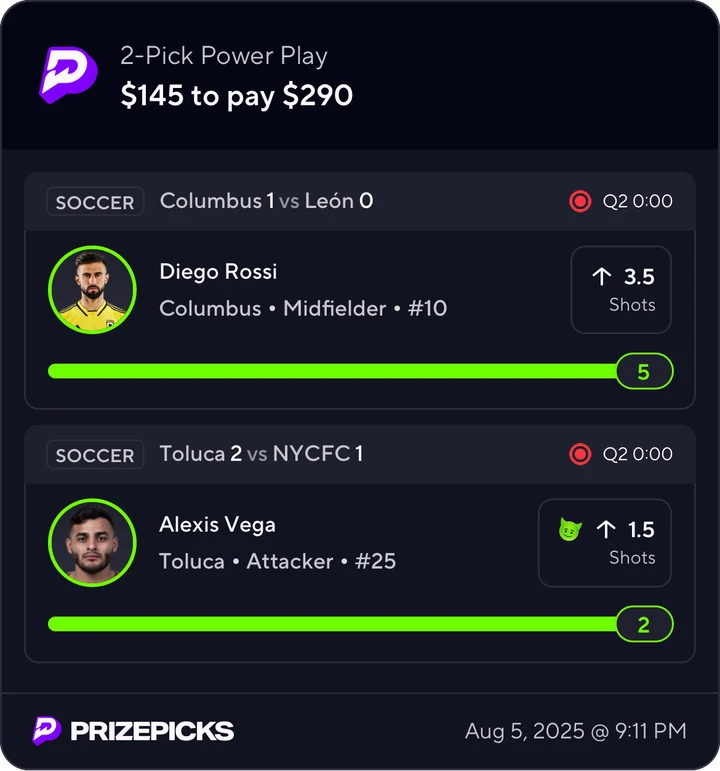Open Alexis Vega's player photo
This screenshot has height=771, width=720.
click(92, 542)
